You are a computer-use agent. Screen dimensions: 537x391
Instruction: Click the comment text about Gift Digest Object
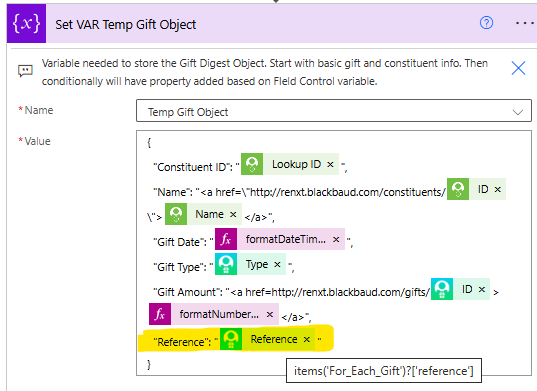pyautogui.click(x=264, y=72)
